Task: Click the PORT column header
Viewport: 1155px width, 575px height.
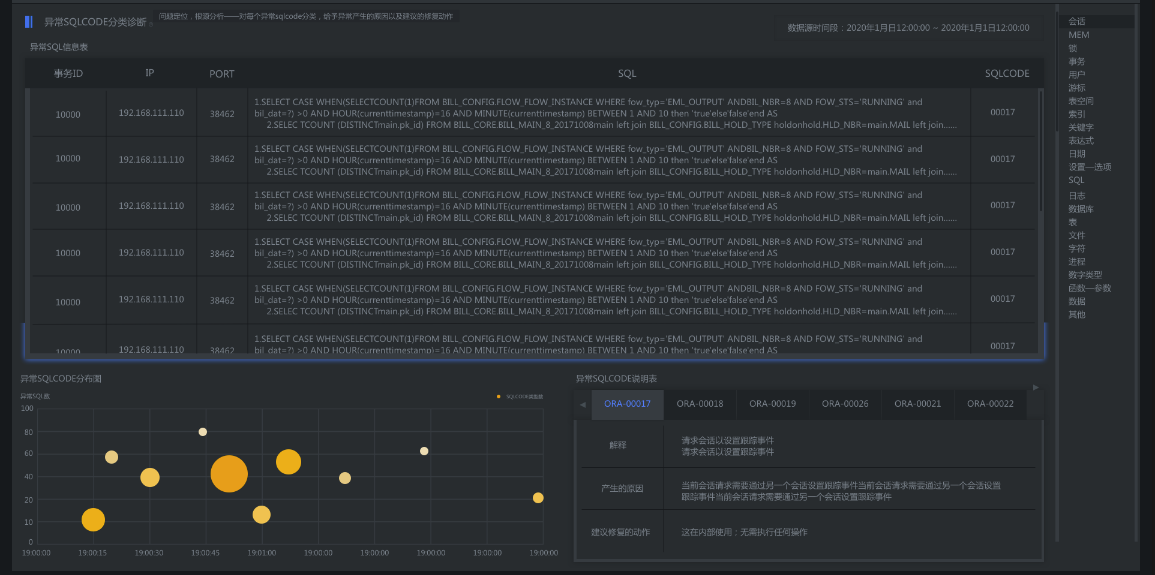Action: (x=222, y=74)
